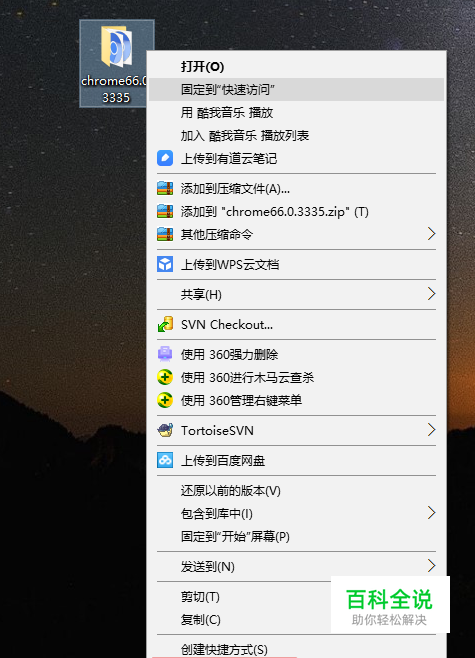Choose 固定到"开始"屏幕(P)
The image size is (475, 658).
296,536
